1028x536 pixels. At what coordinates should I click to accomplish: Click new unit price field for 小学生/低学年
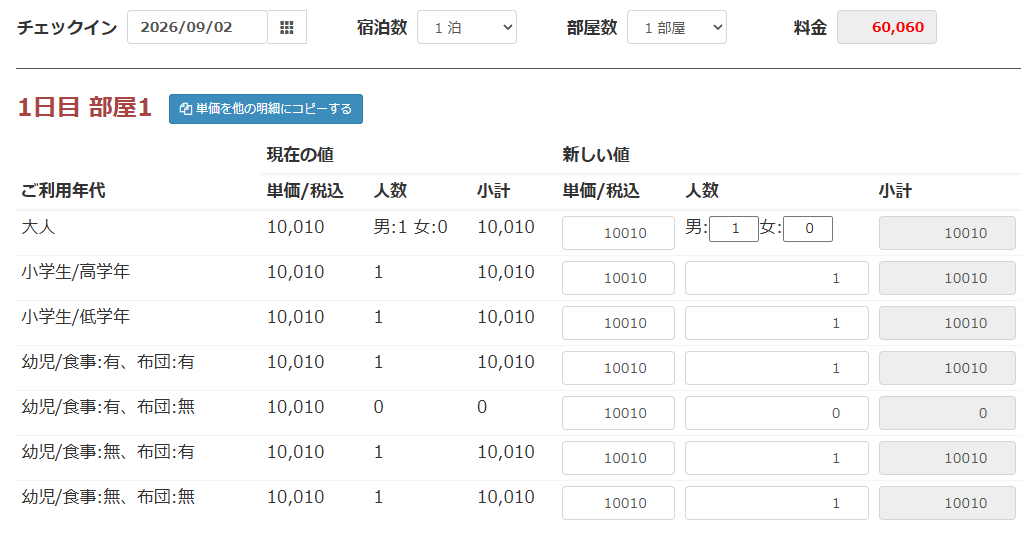point(618,323)
